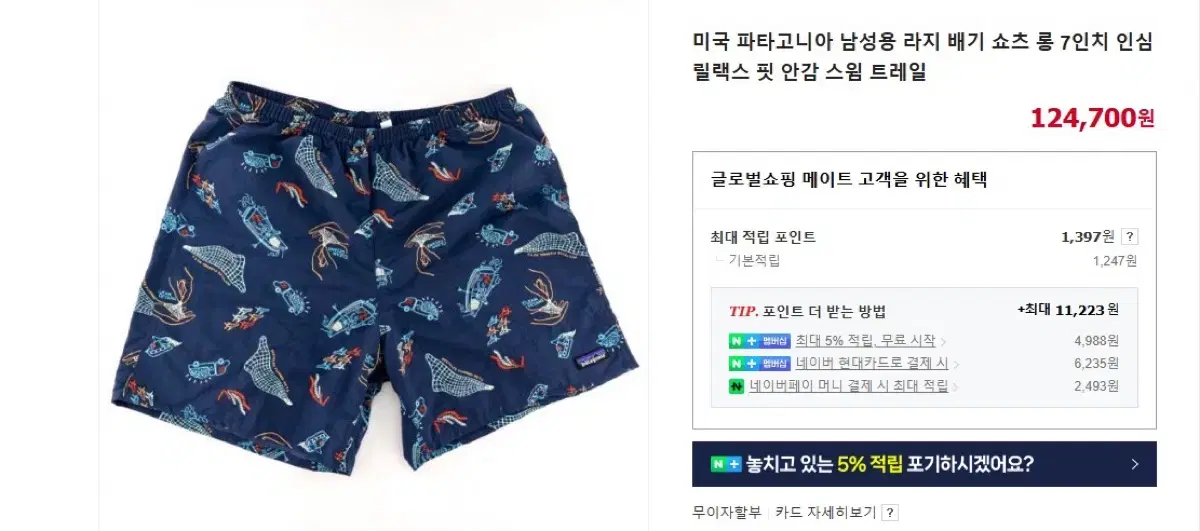Click the green N pay icon beside 네이버페이 머니
This screenshot has width=1200, height=531.
tap(736, 386)
